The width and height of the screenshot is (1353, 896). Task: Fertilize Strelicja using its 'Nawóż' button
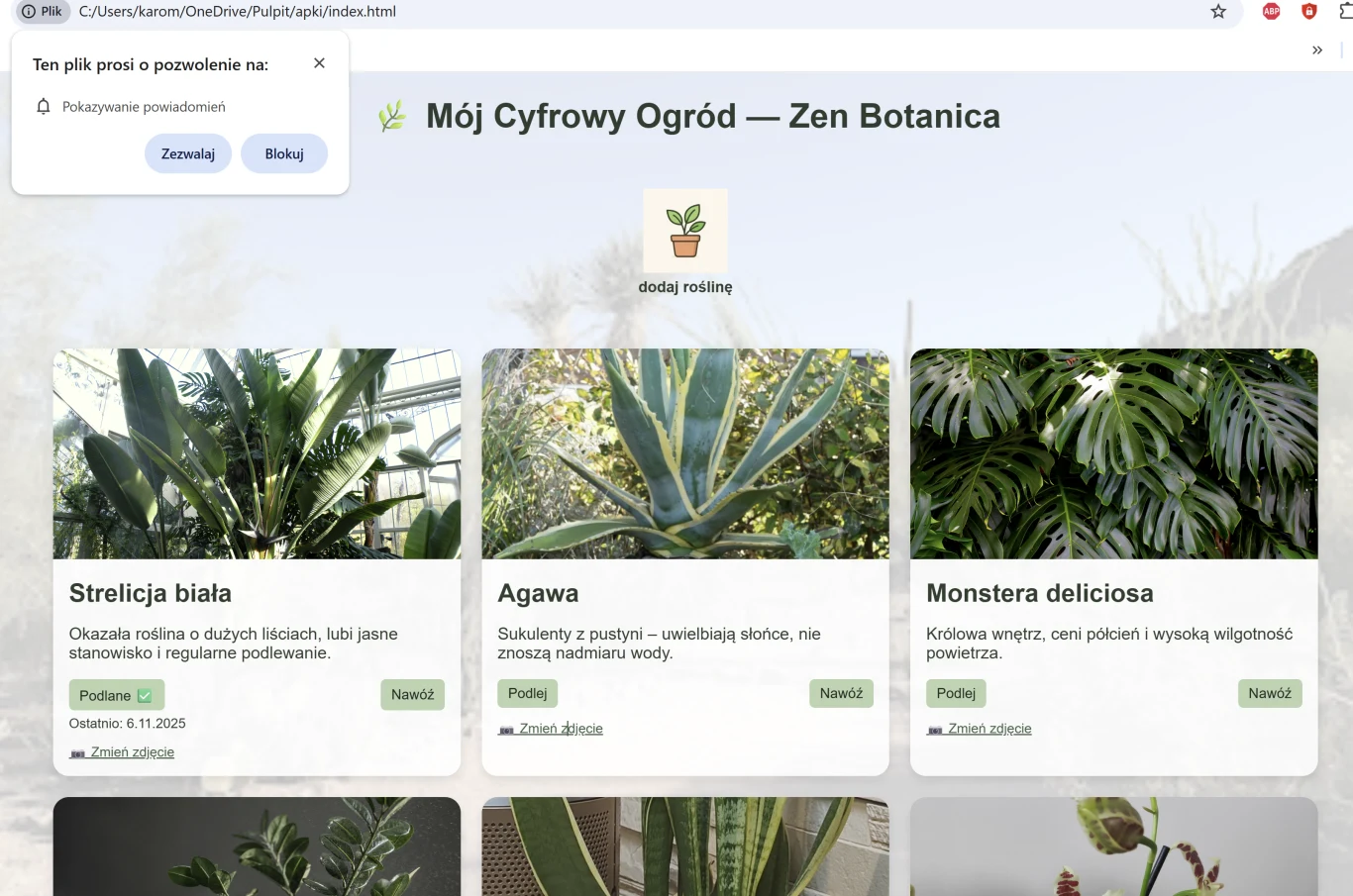[413, 694]
